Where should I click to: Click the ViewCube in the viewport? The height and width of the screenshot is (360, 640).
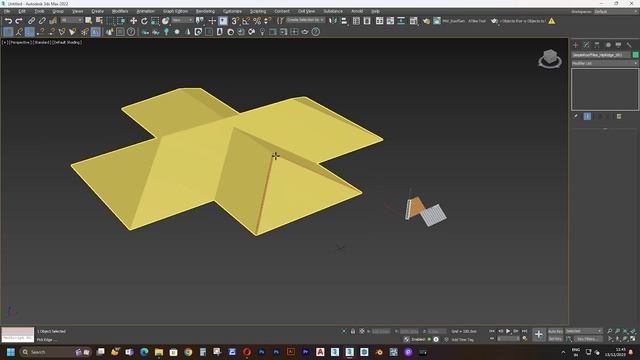(x=550, y=58)
